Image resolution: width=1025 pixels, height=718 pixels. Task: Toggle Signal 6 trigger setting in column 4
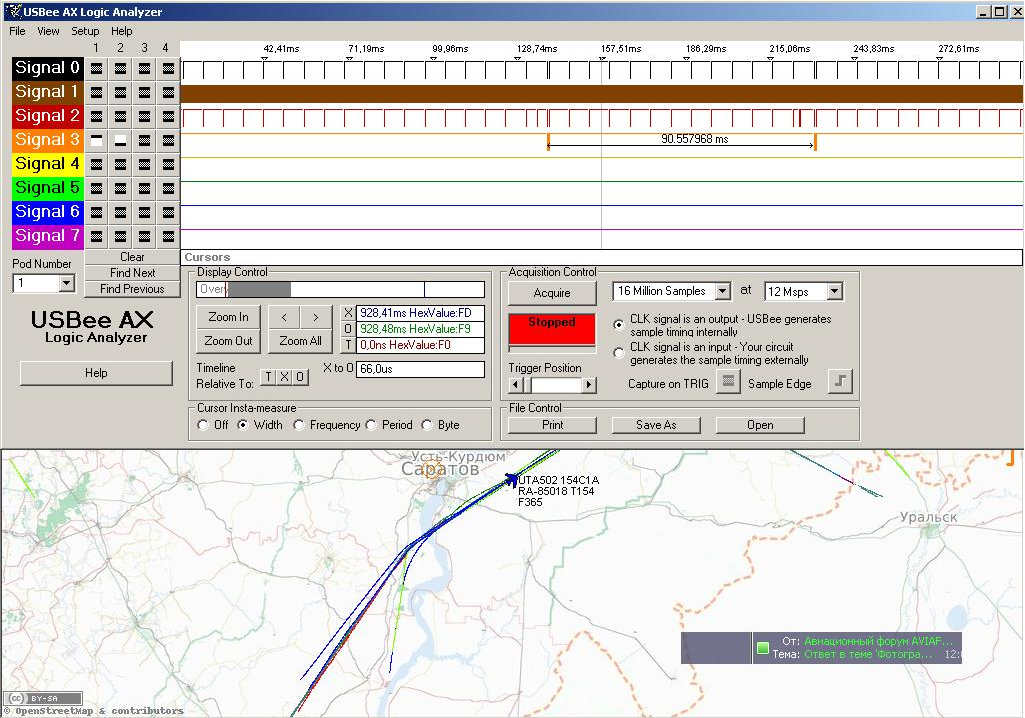(168, 213)
